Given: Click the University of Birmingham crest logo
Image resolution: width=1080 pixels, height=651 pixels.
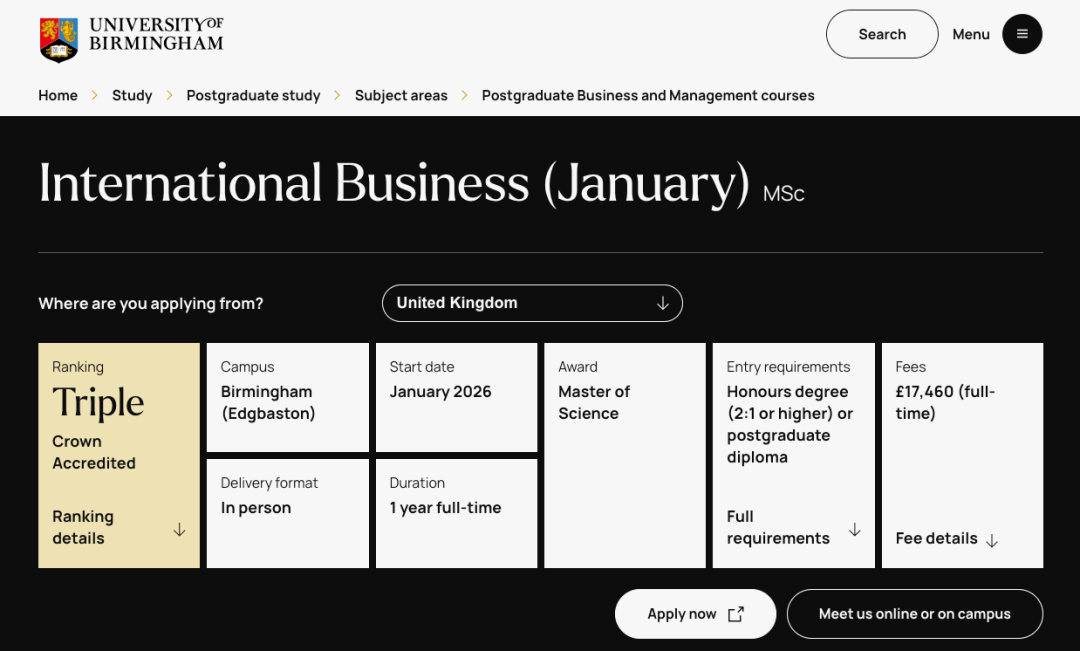Looking at the screenshot, I should click(x=59, y=40).
